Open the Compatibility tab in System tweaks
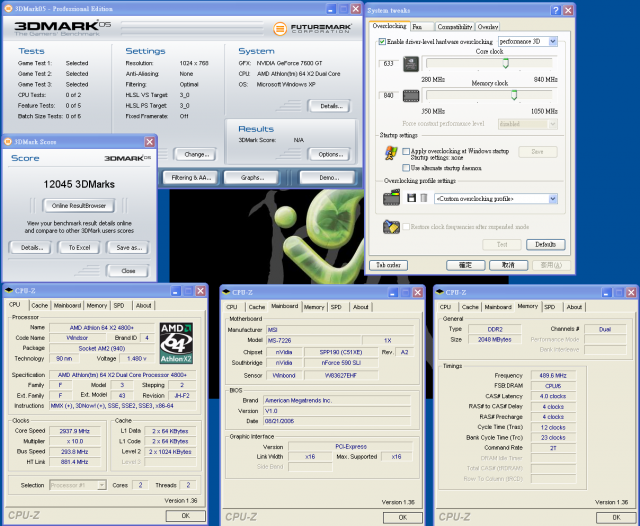 click(455, 27)
